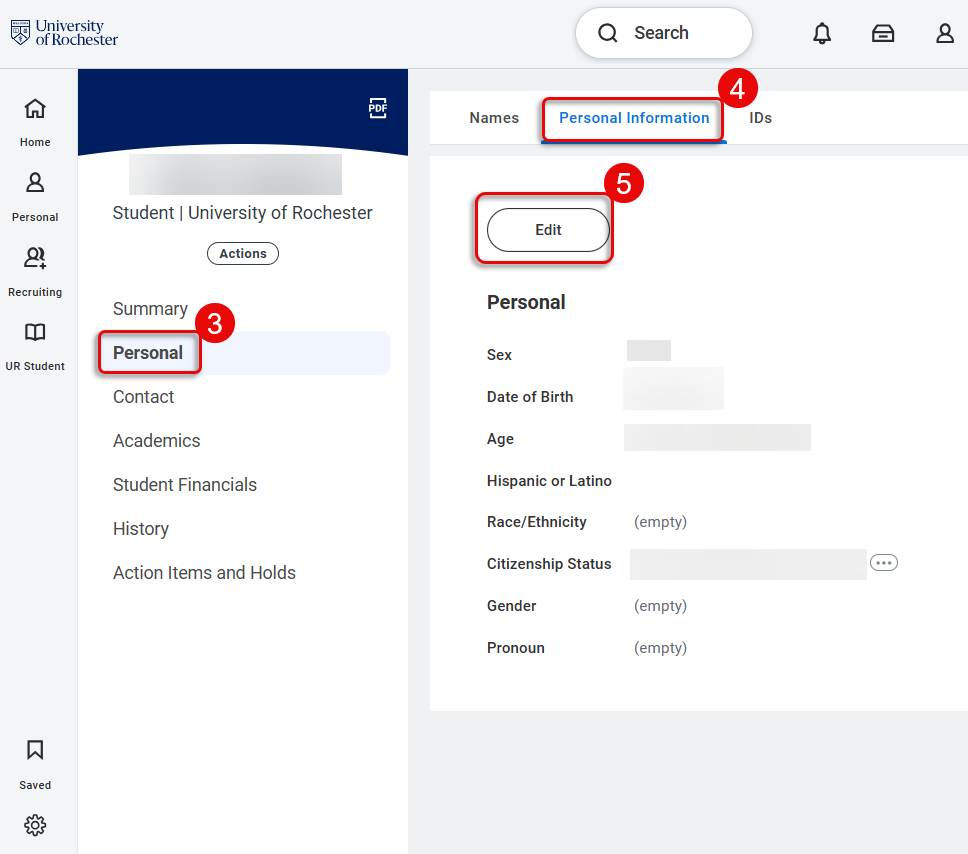Click the Race/Ethnicity label
968x854 pixels.
[536, 522]
